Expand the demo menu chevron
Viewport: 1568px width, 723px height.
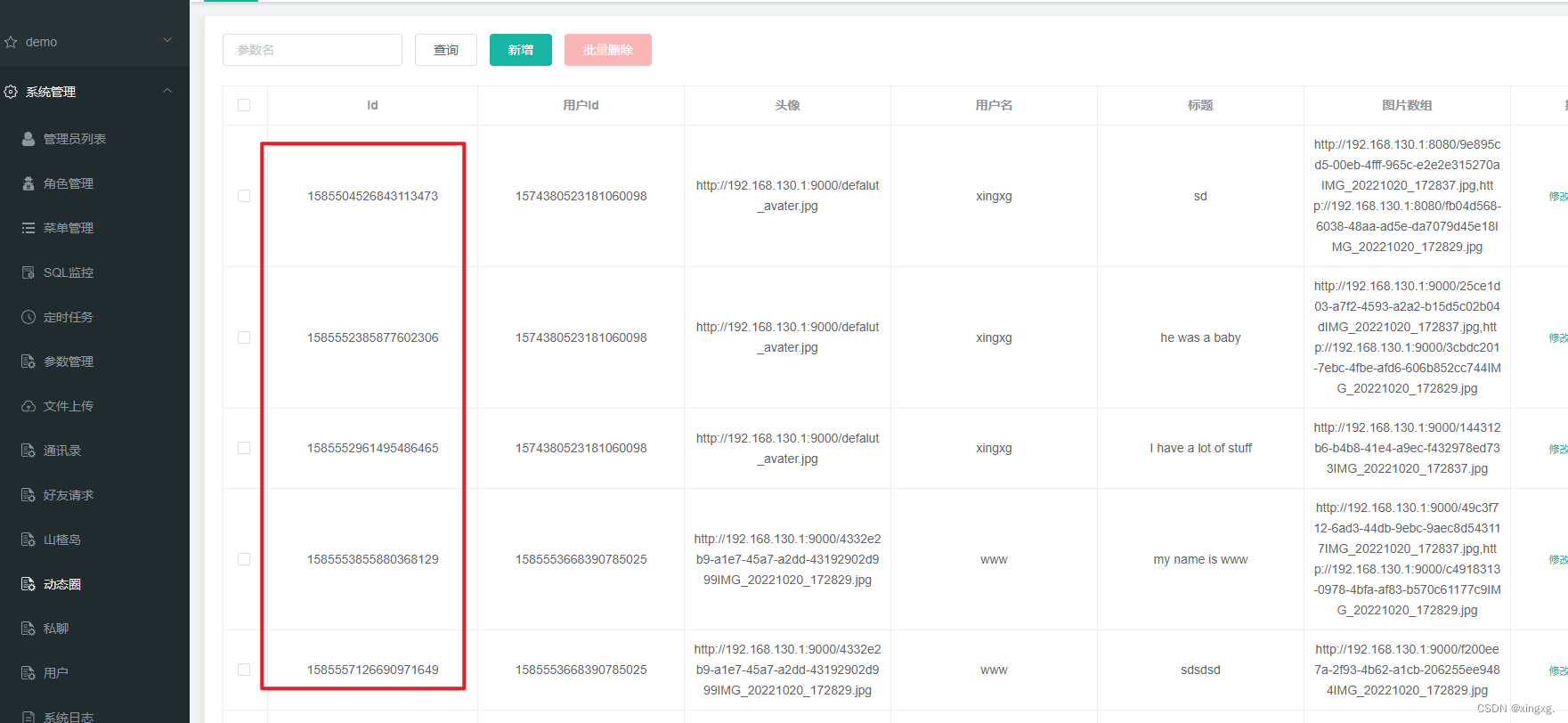click(x=167, y=41)
